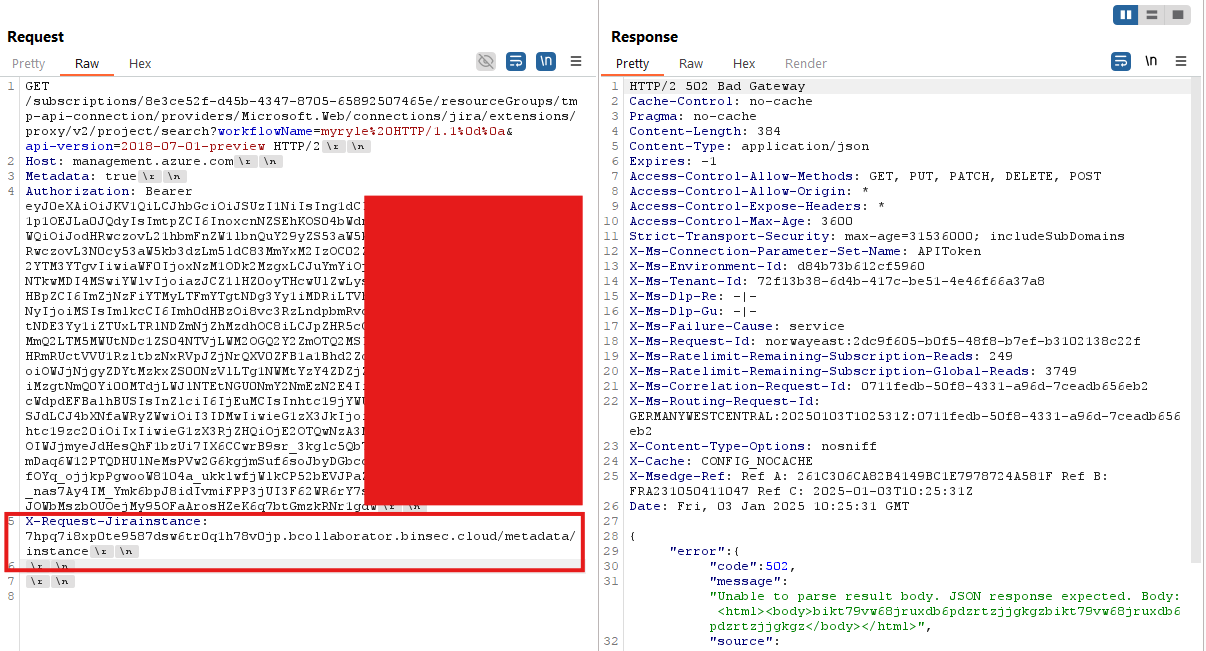Screen dimensions: 1206x651
Task: View the response in Hex mode
Action: pos(744,63)
